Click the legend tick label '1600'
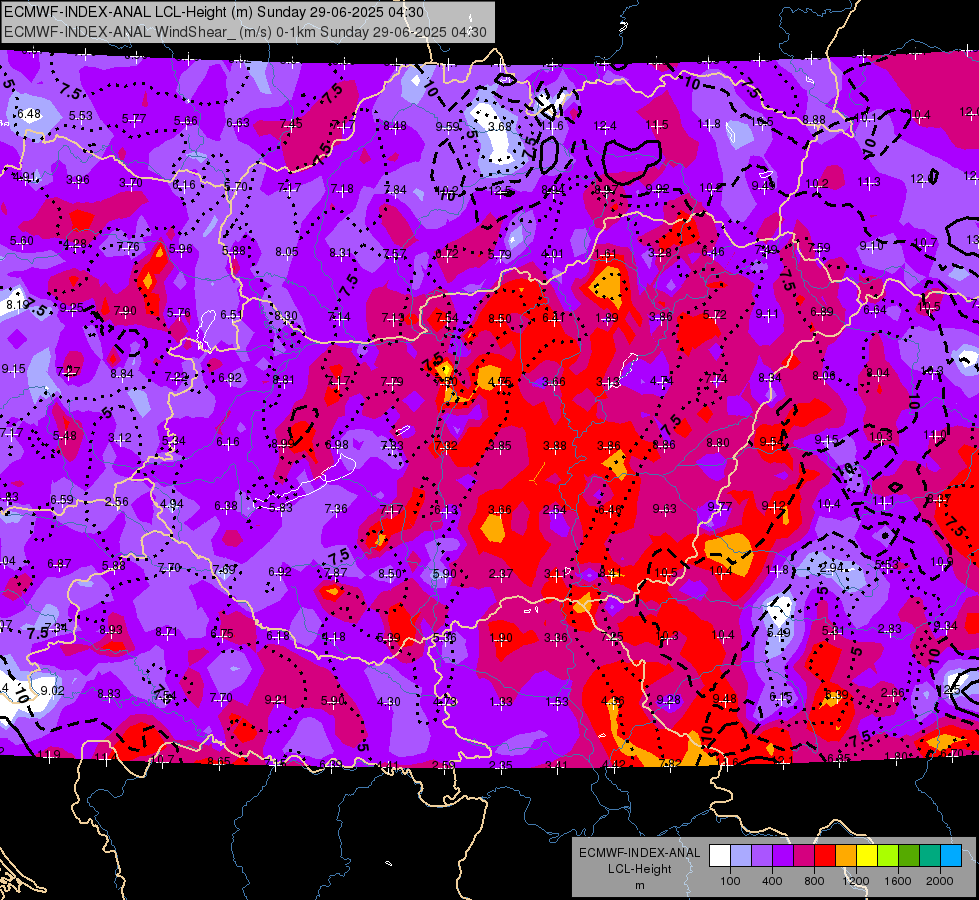The height and width of the screenshot is (900, 979). (898, 881)
